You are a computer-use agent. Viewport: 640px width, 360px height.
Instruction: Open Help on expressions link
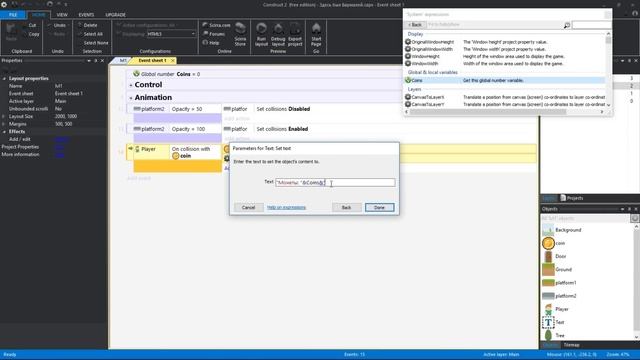286,208
